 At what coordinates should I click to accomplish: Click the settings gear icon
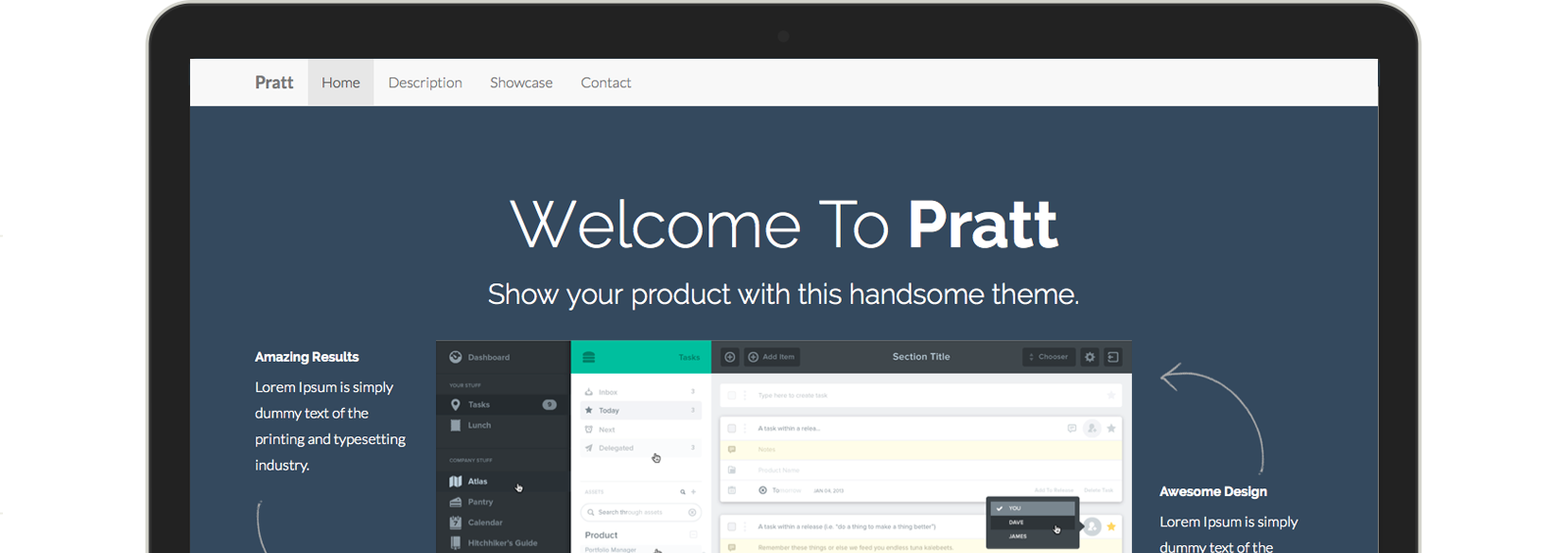1090,357
